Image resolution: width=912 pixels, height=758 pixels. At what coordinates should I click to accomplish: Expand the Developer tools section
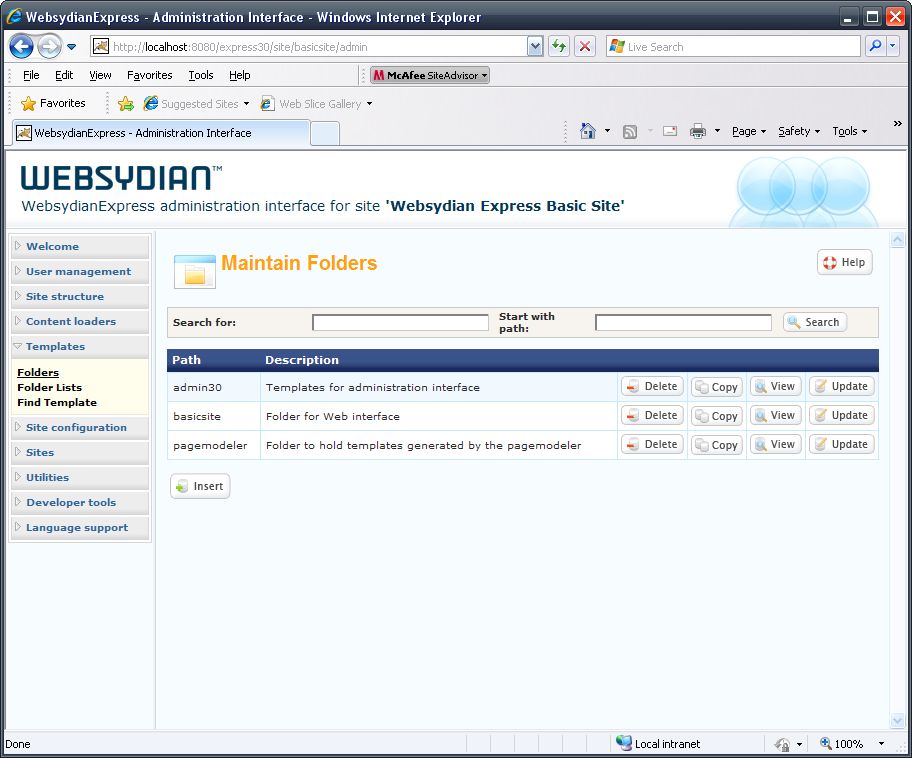tap(80, 503)
